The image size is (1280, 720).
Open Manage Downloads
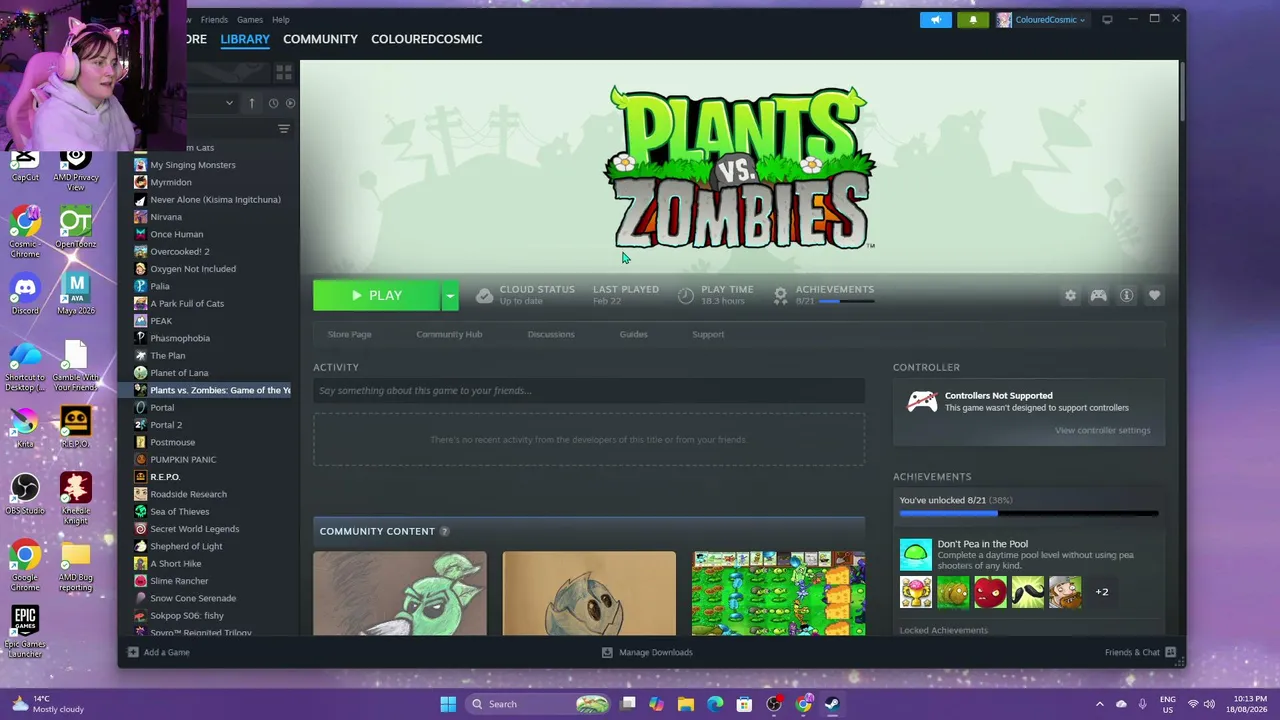[x=647, y=652]
